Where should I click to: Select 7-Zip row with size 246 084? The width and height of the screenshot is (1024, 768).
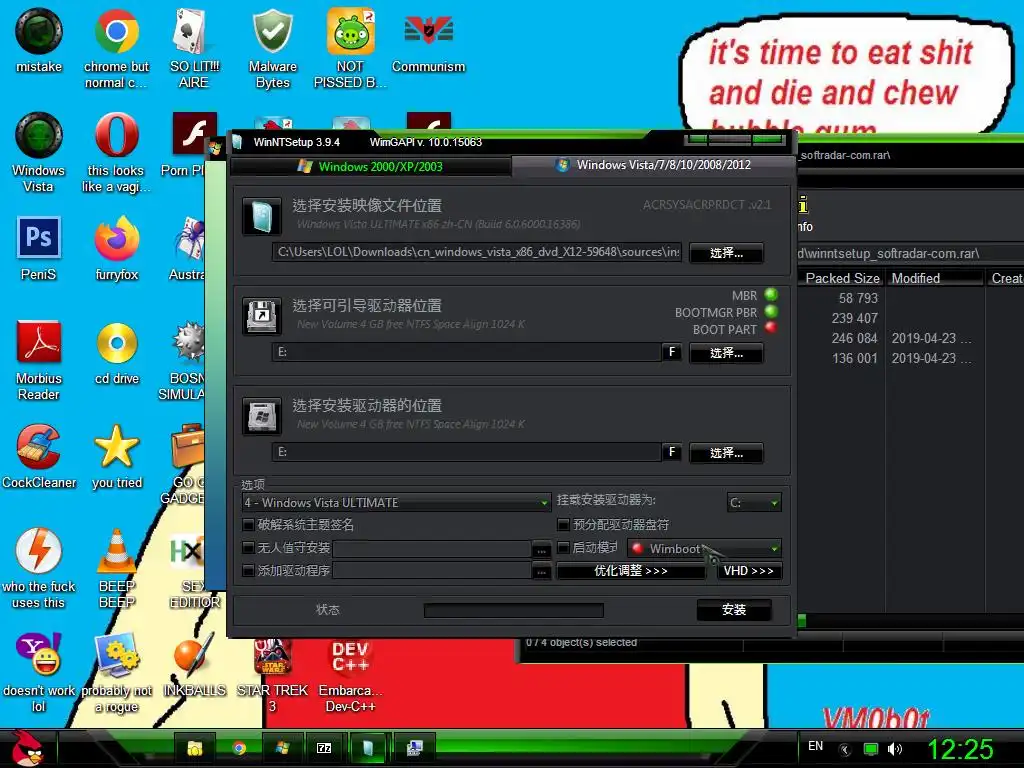[x=912, y=338]
